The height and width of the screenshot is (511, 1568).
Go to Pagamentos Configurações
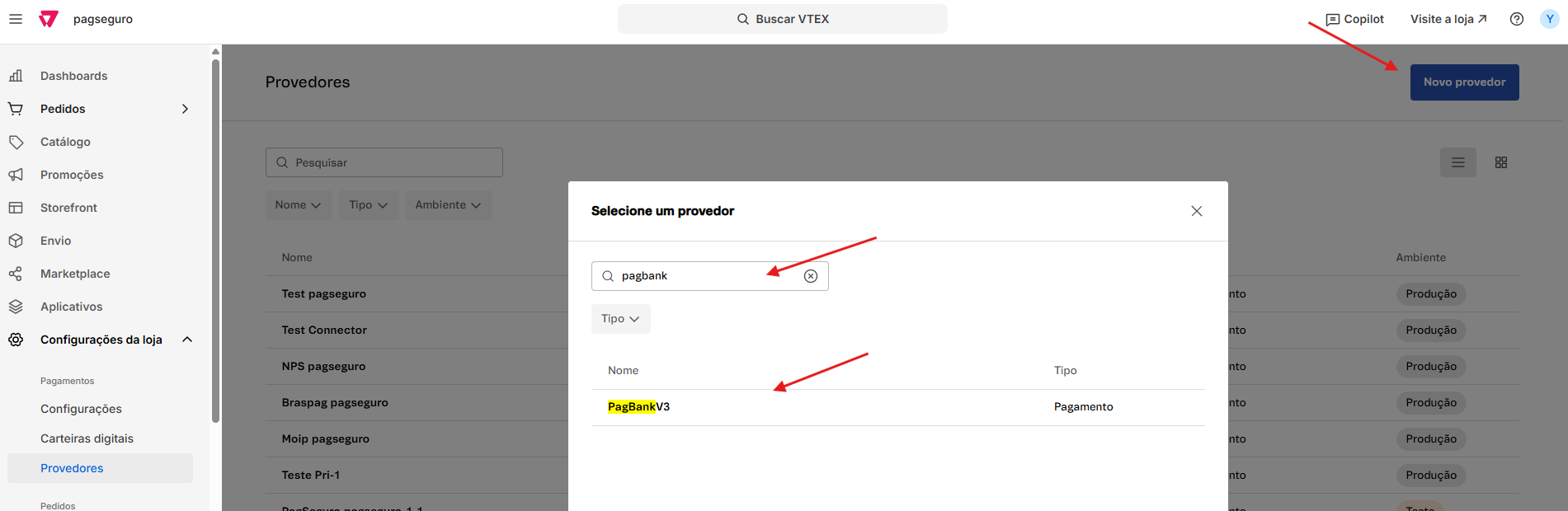pos(81,409)
